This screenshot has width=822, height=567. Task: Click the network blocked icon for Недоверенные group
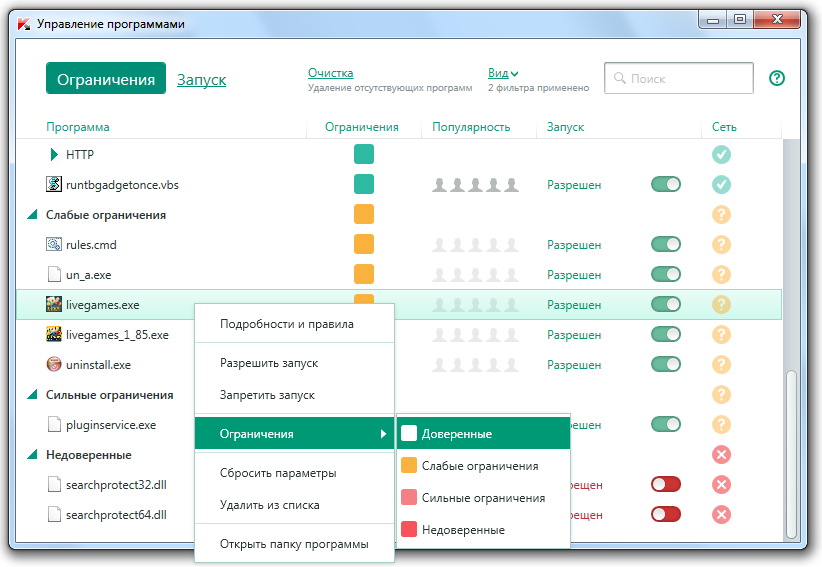[721, 454]
